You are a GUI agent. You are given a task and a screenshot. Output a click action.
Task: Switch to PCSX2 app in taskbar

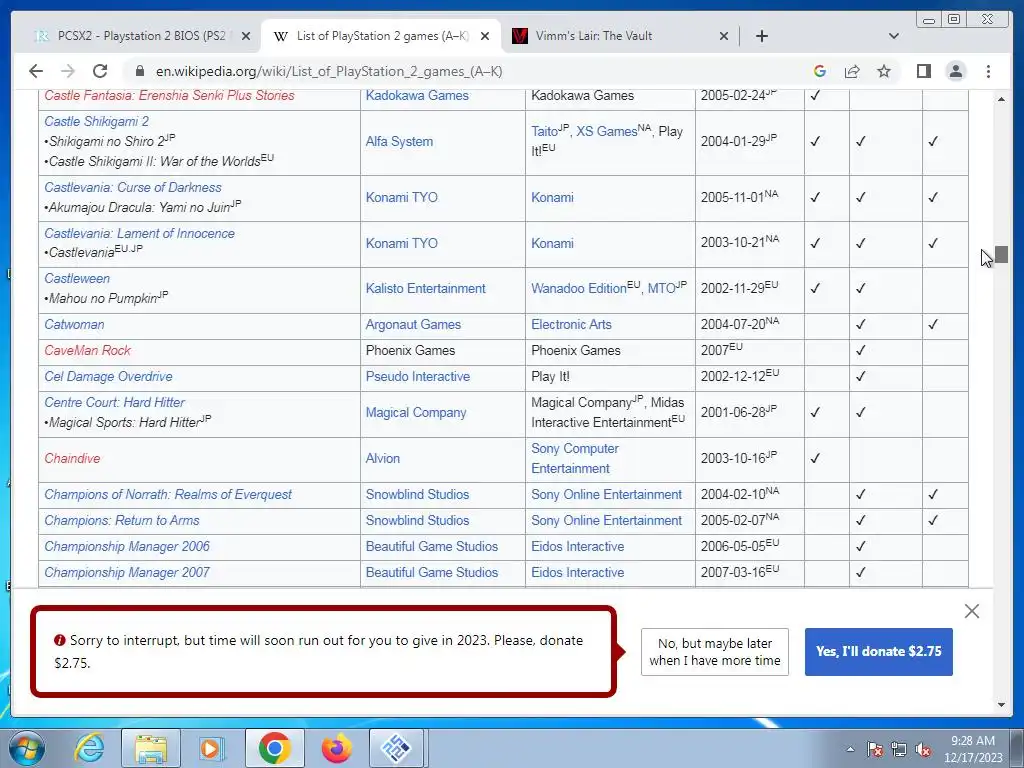pos(396,748)
